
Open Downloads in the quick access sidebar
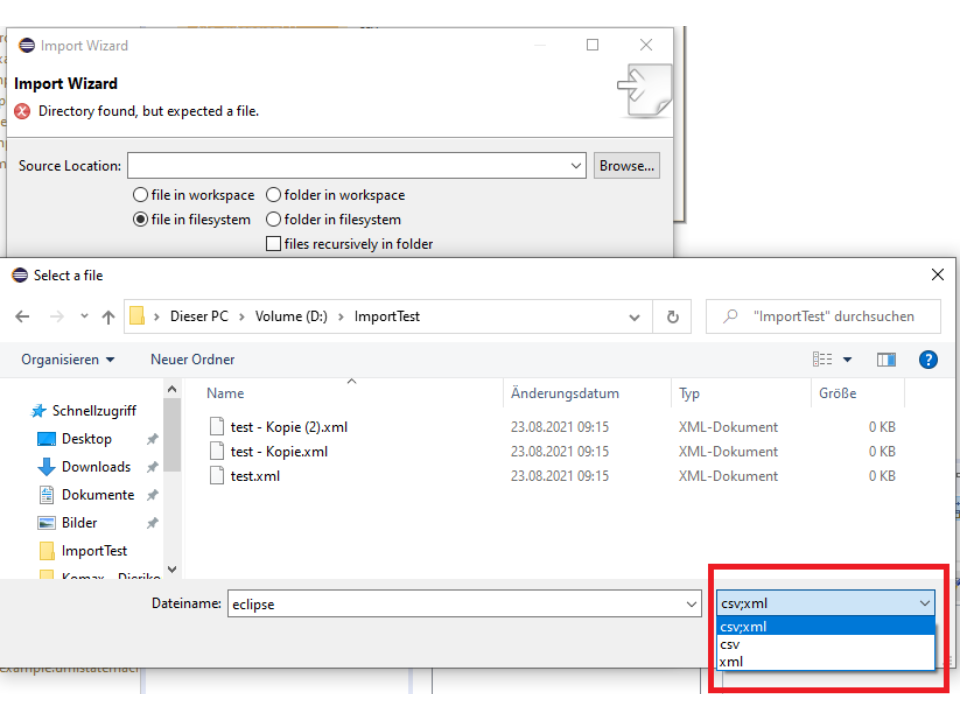pyautogui.click(x=96, y=467)
